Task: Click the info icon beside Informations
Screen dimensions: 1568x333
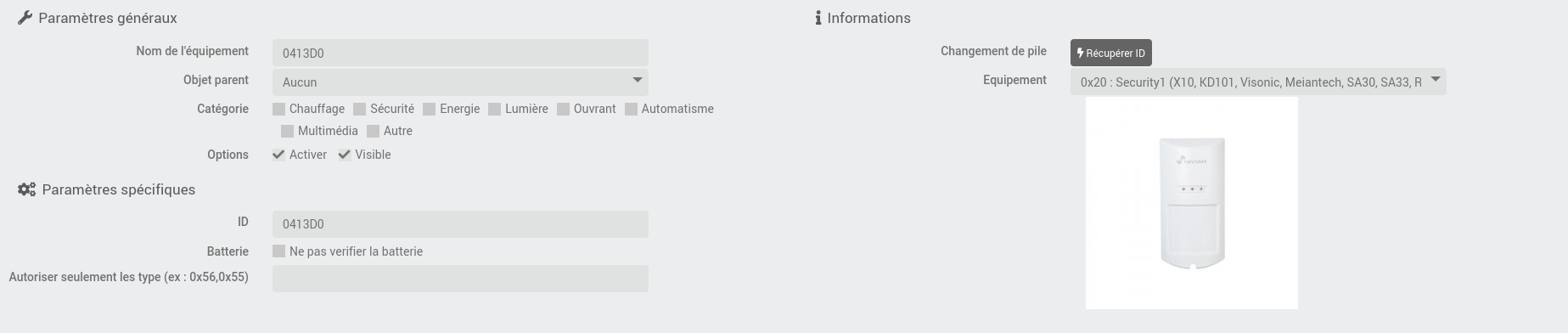Action: pos(818,18)
